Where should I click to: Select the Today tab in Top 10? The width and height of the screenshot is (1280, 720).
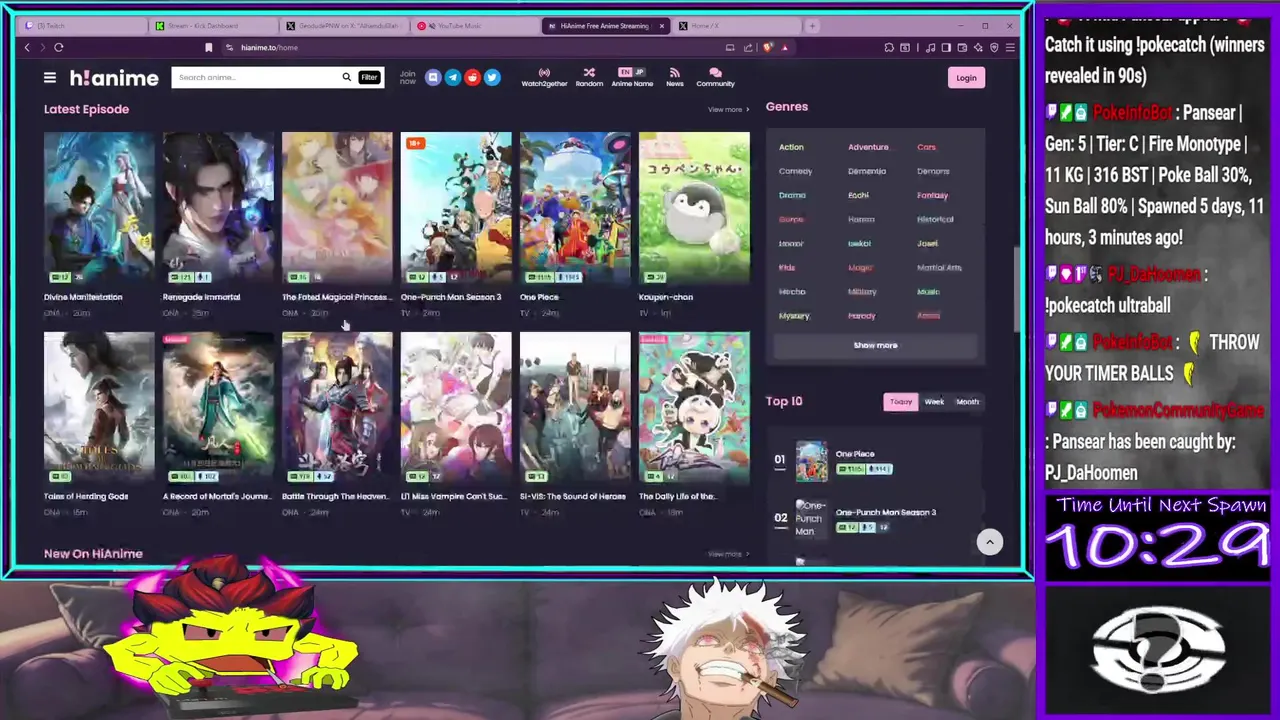(x=901, y=402)
